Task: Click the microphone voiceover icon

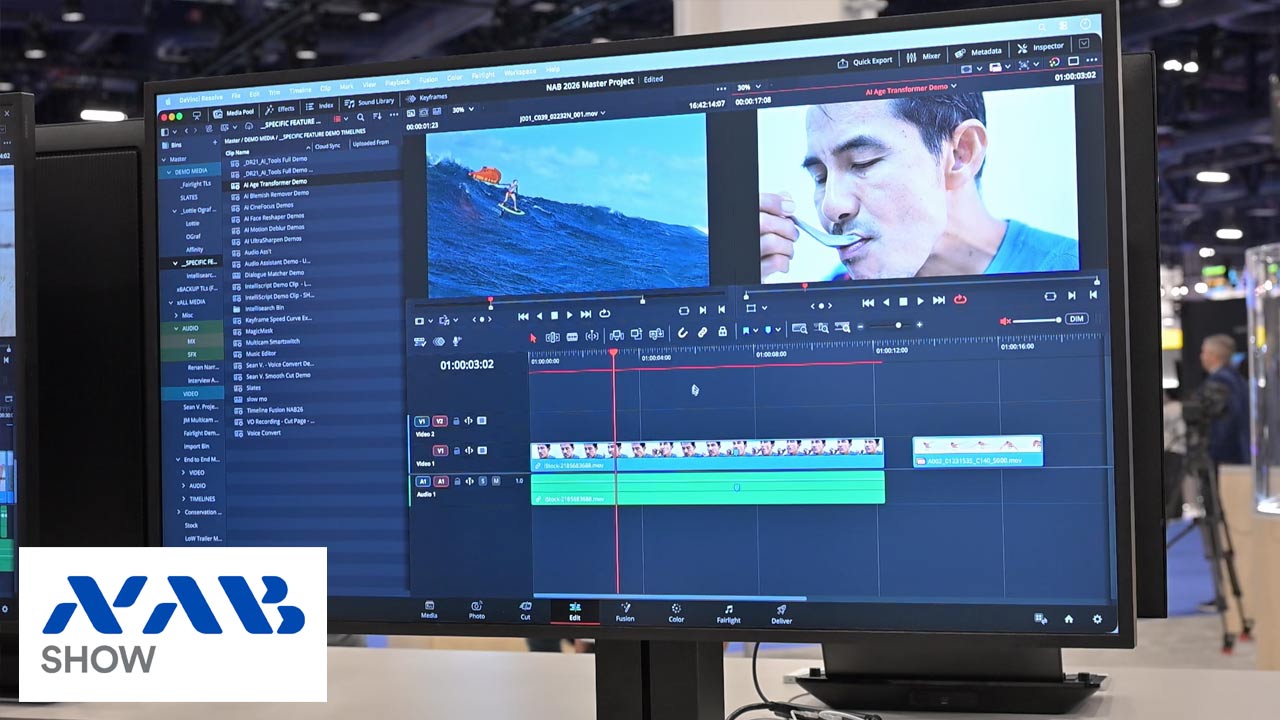Action: click(457, 341)
